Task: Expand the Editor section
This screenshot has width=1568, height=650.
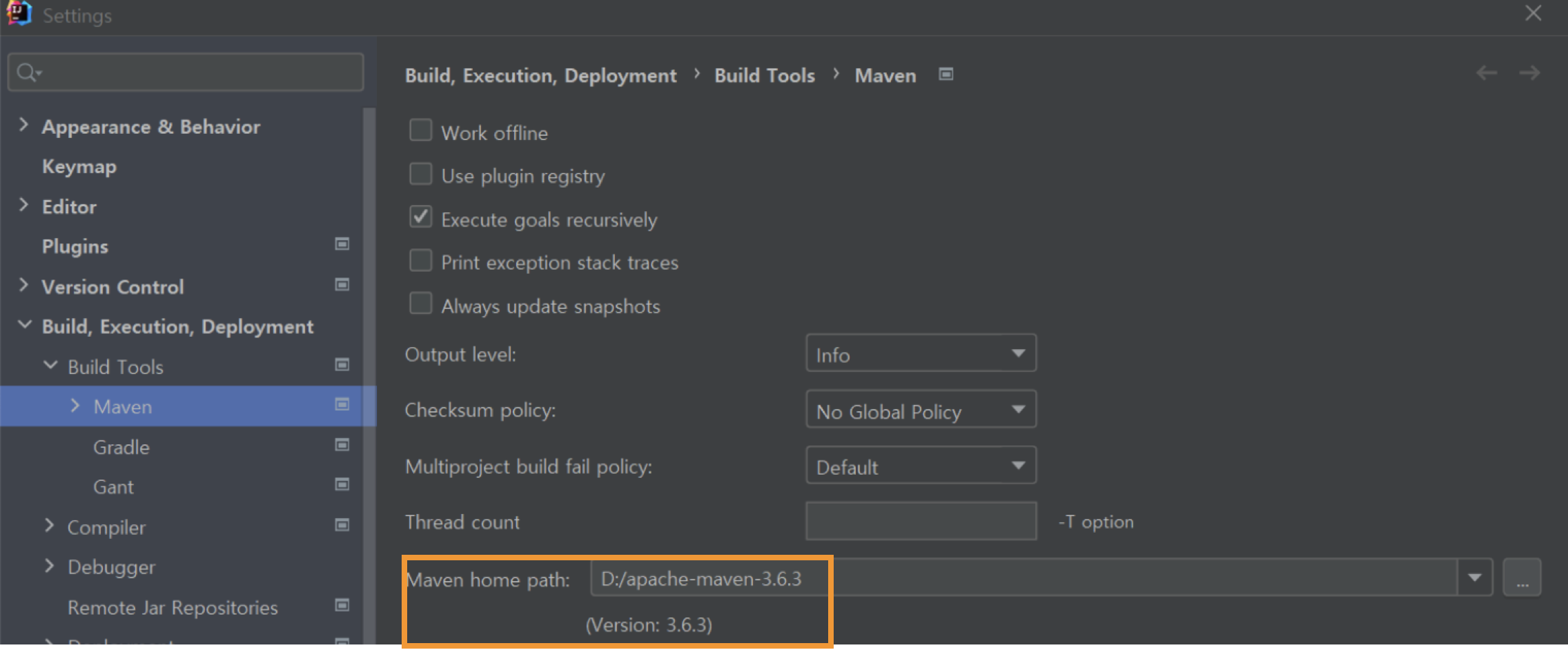Action: tap(23, 205)
